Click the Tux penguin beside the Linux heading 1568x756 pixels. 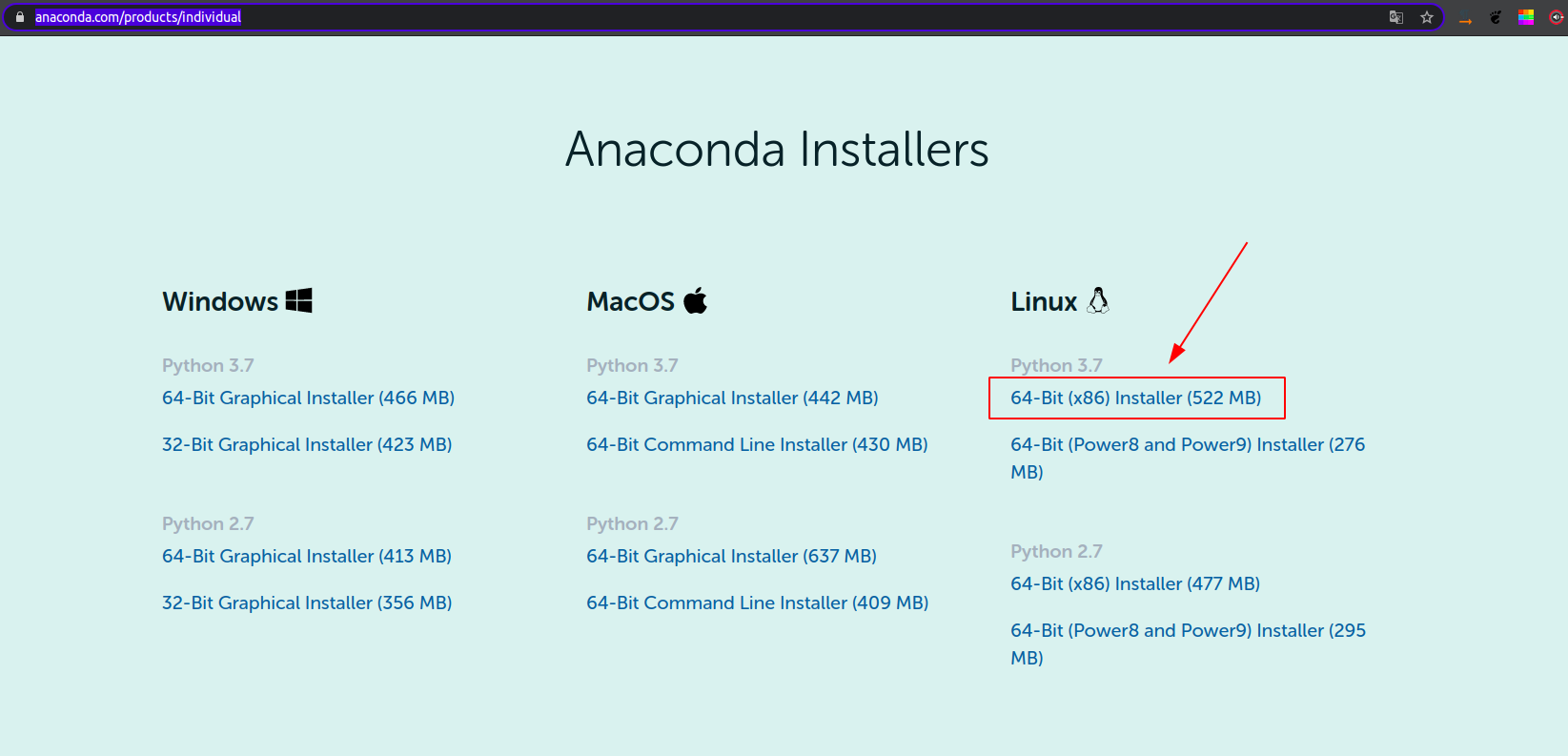pos(1099,299)
